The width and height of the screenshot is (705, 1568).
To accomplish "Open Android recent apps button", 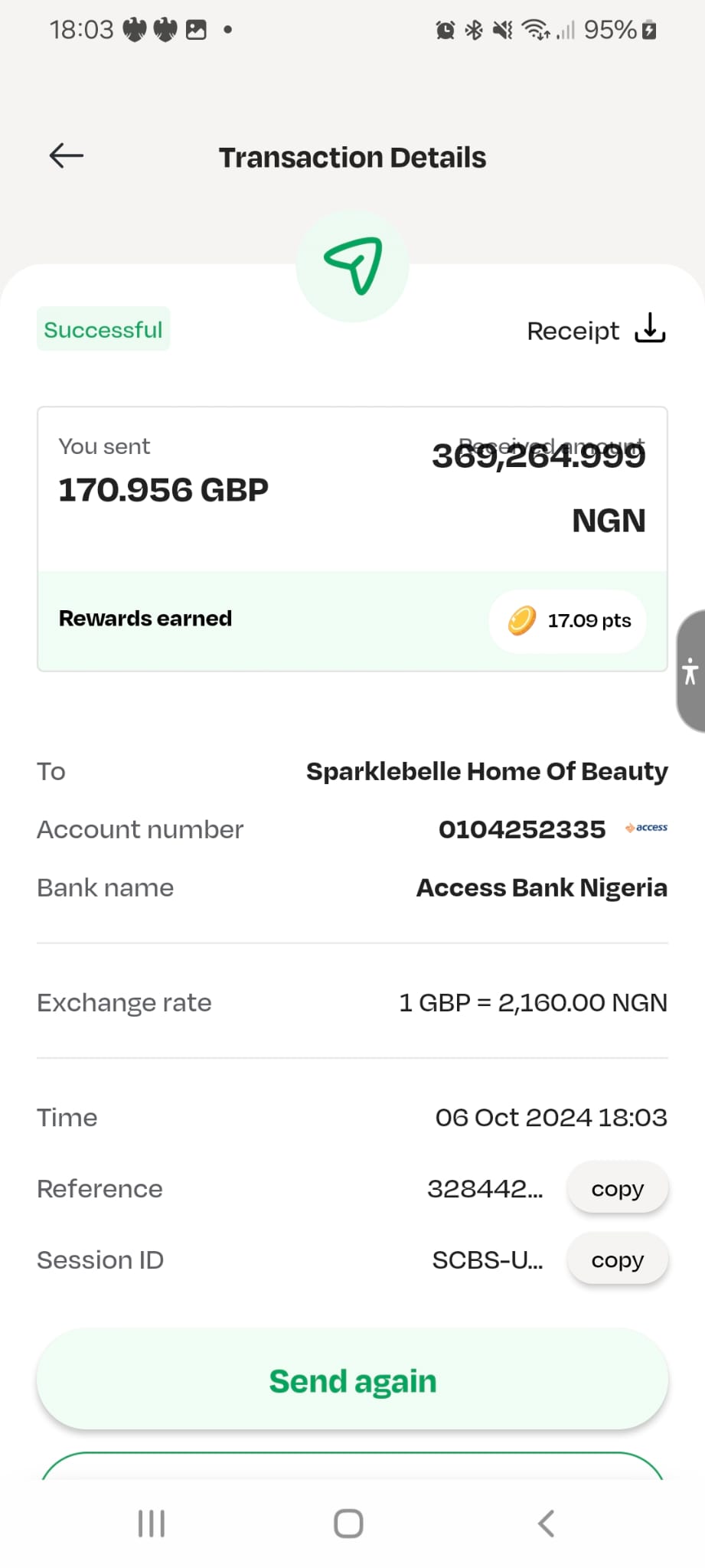I will coord(152,1523).
